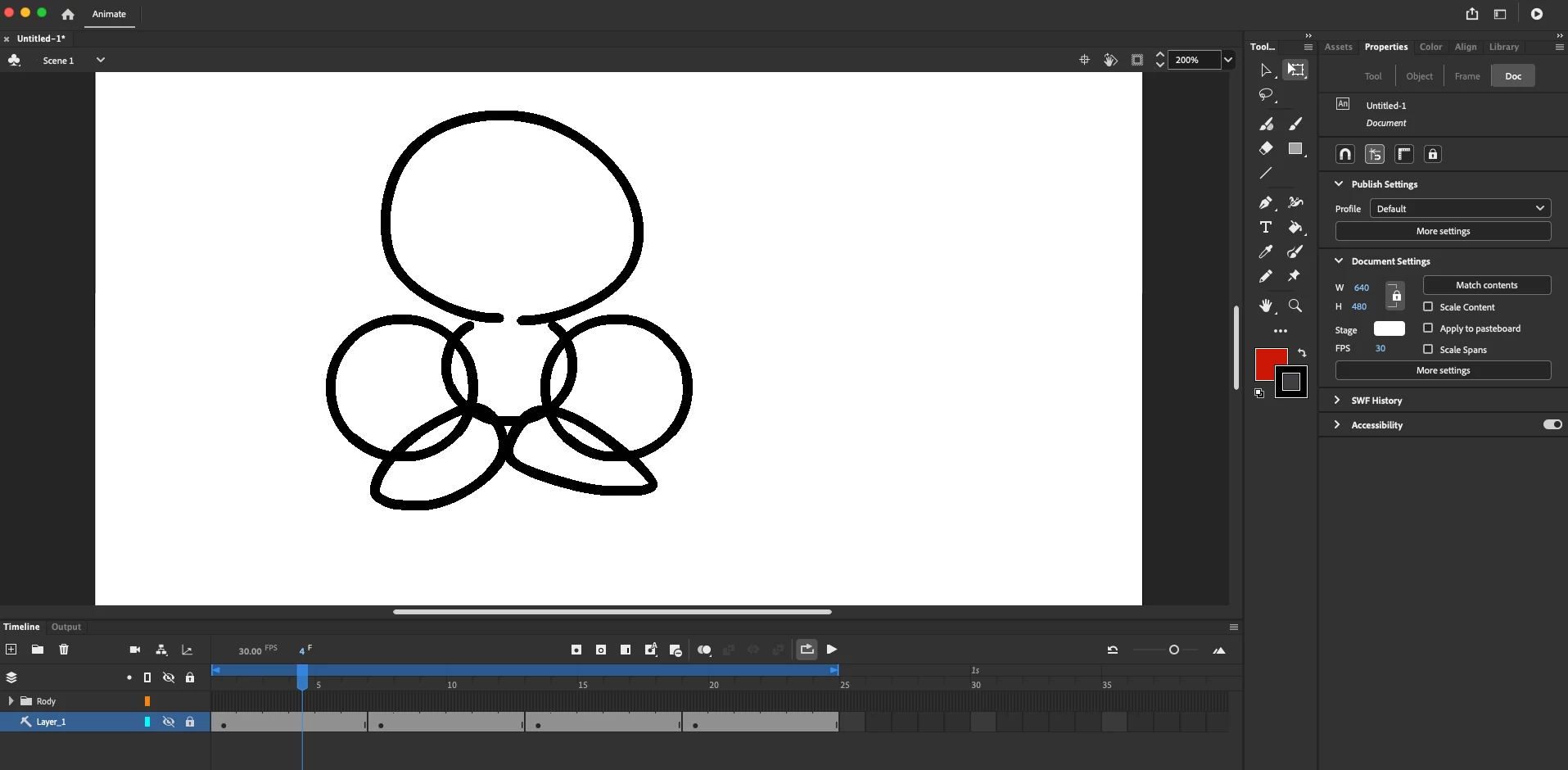
Task: Insert a blank keyframe
Action: point(601,650)
